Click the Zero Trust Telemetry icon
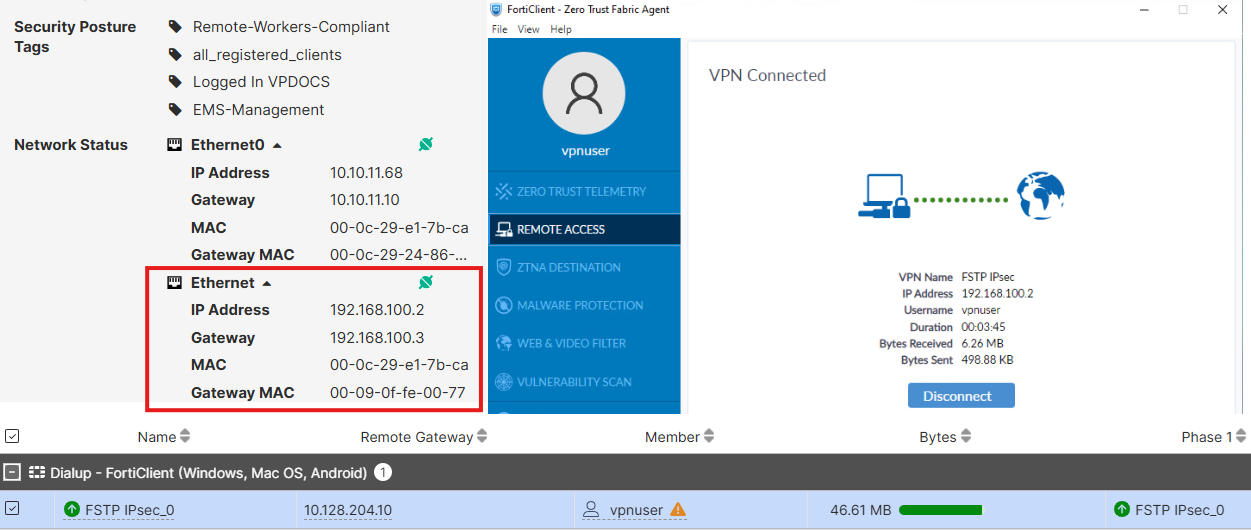The image size is (1251, 530). (x=504, y=191)
